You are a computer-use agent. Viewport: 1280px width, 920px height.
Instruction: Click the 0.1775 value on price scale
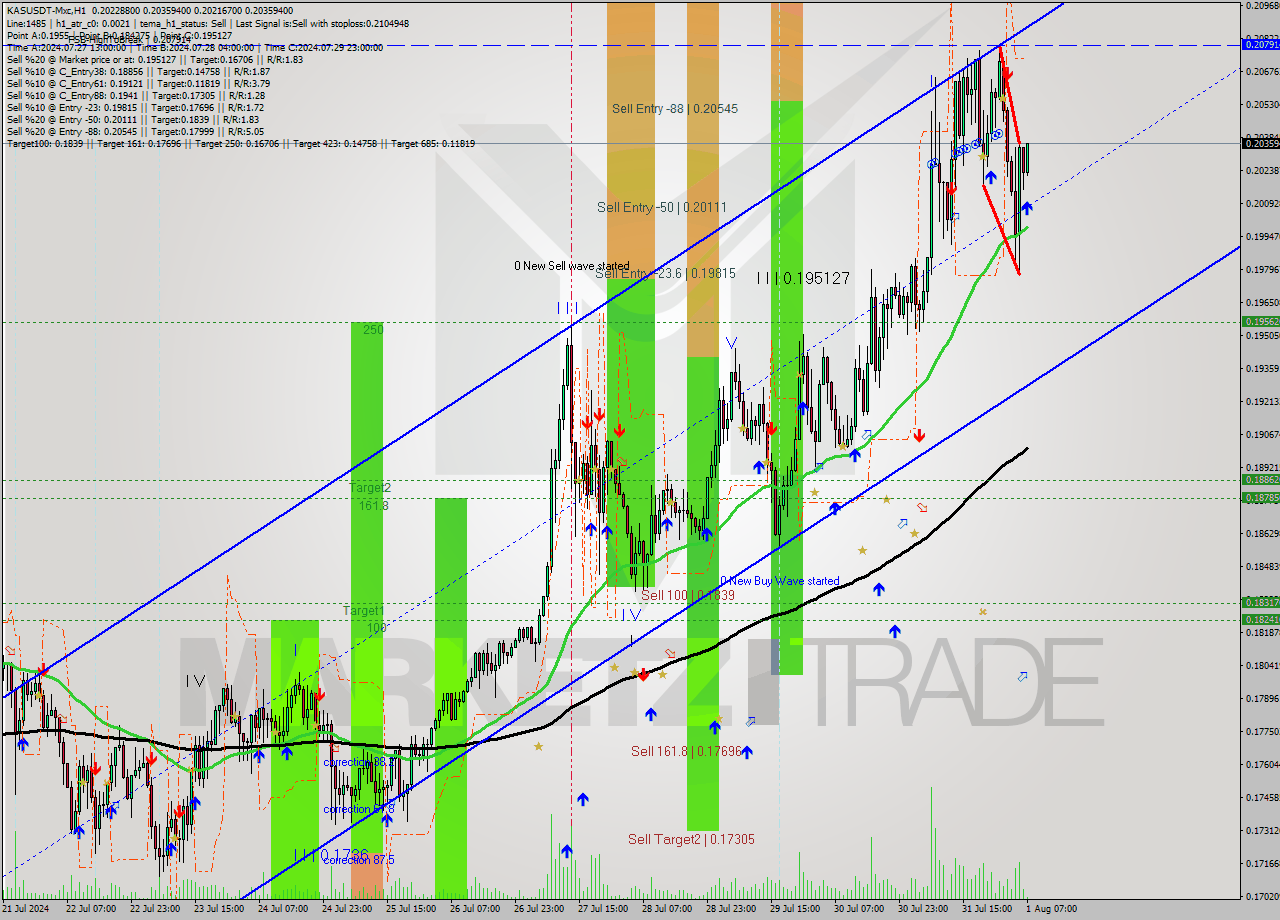coord(1262,732)
